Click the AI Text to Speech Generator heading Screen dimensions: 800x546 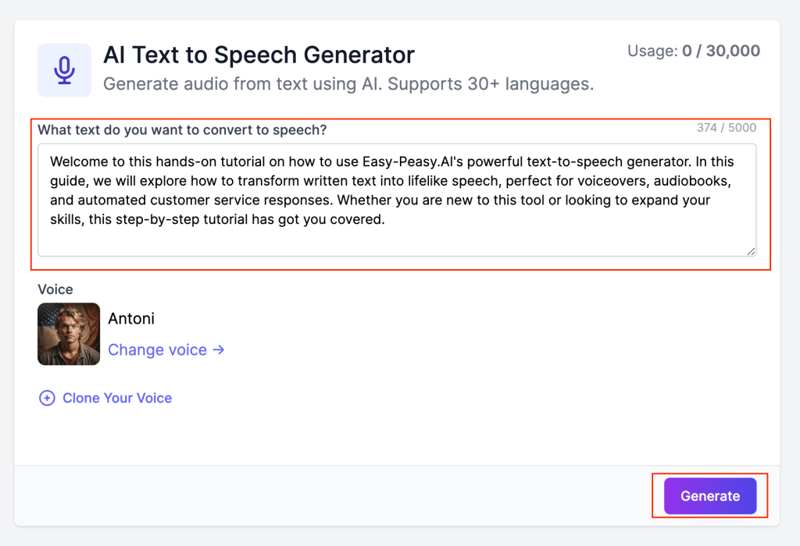point(259,54)
